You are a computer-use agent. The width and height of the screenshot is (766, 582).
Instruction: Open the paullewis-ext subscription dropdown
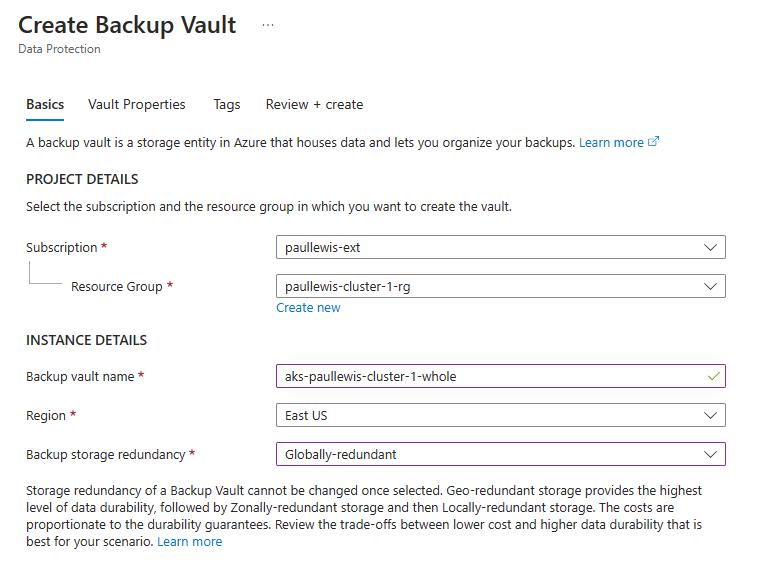501,247
